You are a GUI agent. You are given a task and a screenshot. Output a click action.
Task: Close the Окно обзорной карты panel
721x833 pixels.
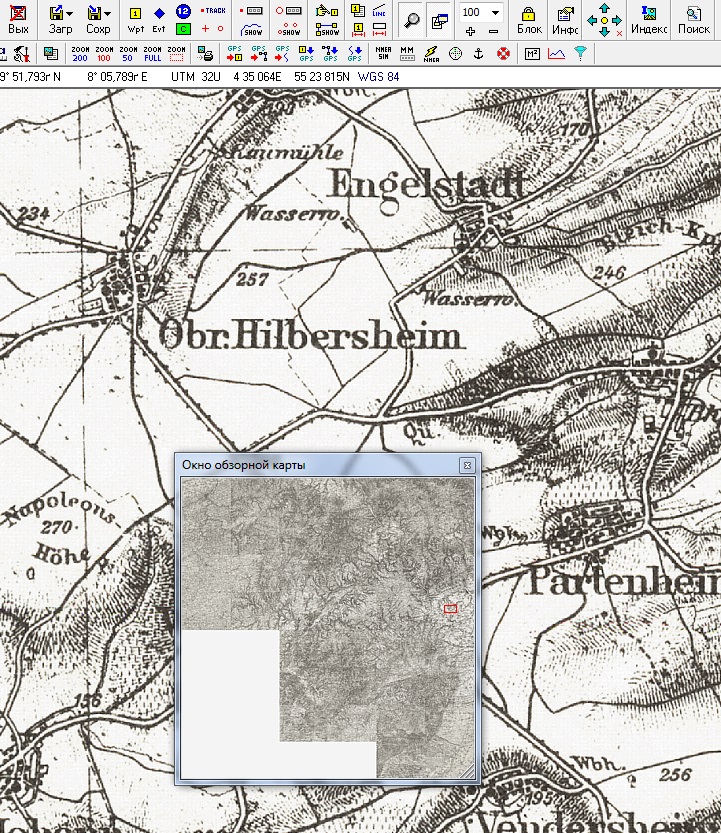point(466,465)
